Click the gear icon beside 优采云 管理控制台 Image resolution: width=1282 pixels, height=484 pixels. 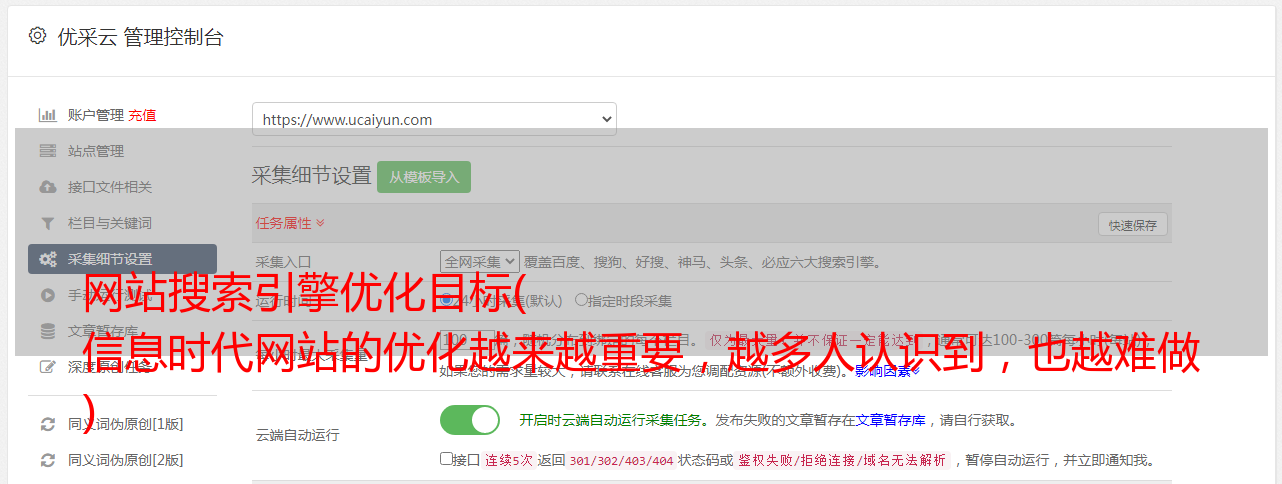coord(37,36)
